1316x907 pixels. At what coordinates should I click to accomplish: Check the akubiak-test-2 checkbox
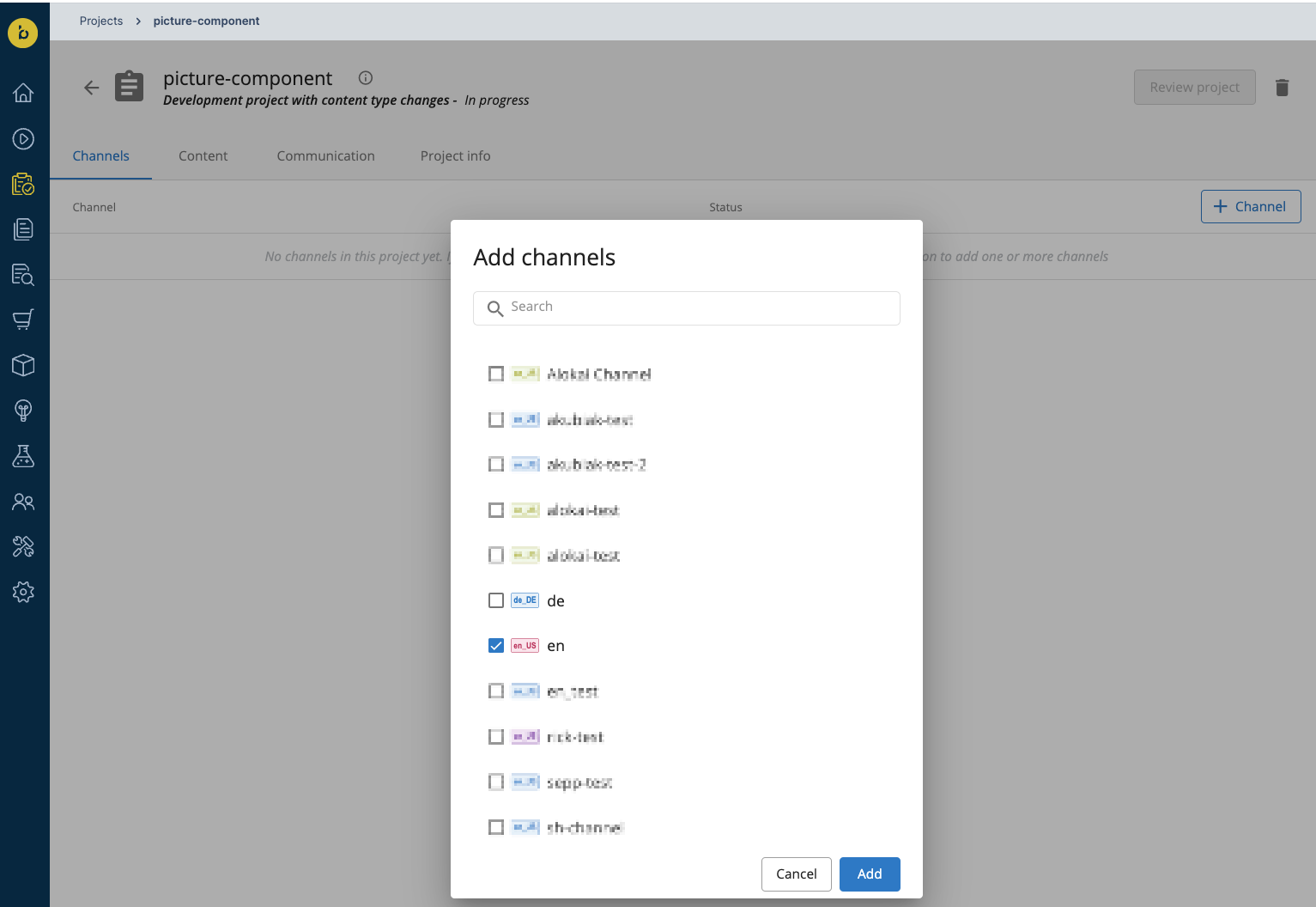496,465
